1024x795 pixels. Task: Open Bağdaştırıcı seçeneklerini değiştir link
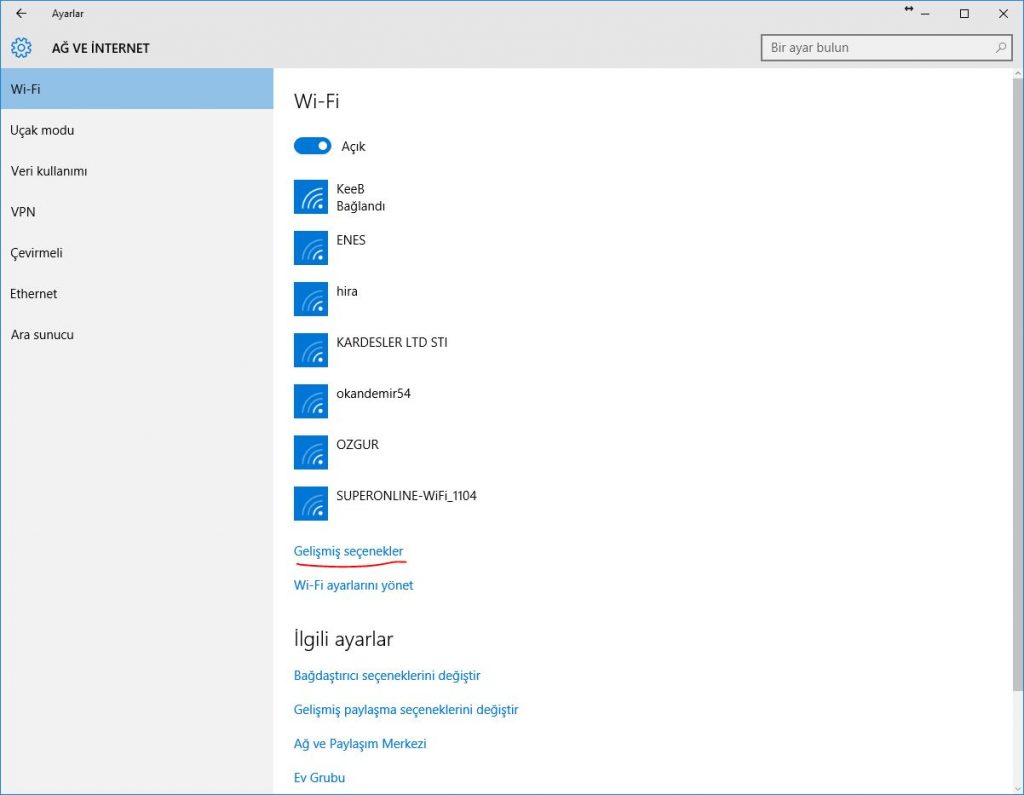[x=387, y=676]
